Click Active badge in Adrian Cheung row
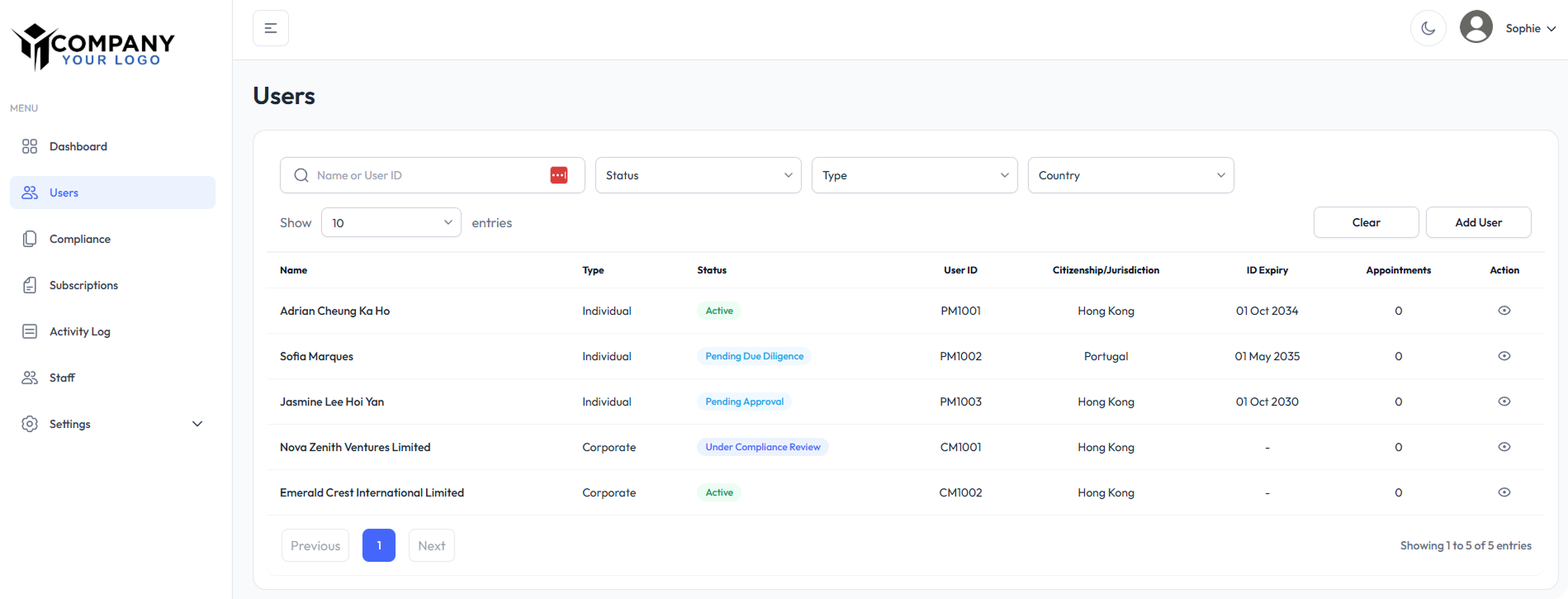The height and width of the screenshot is (599, 1568). tap(719, 311)
